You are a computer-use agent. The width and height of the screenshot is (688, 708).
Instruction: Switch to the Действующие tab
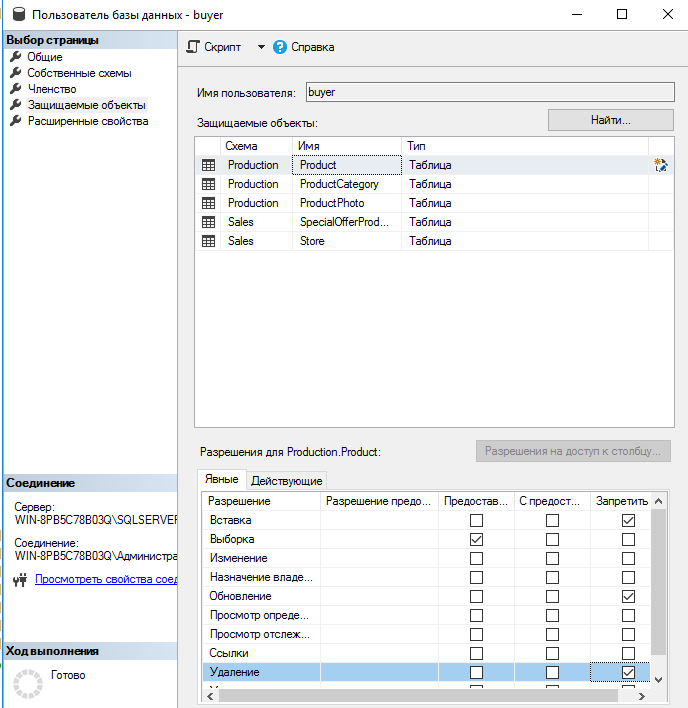click(x=287, y=481)
